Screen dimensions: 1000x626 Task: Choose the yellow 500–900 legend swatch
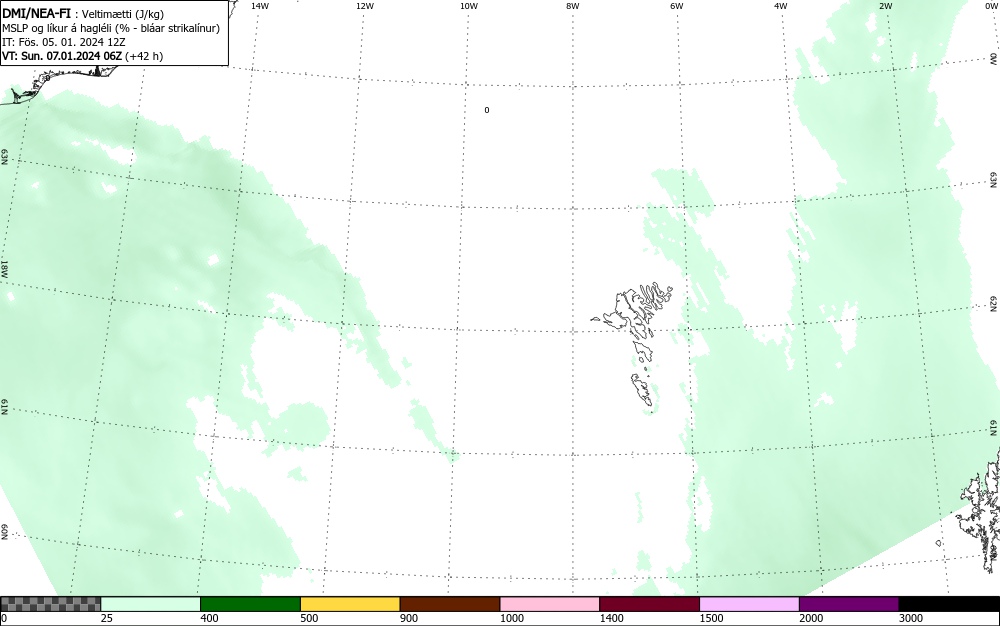(x=350, y=604)
